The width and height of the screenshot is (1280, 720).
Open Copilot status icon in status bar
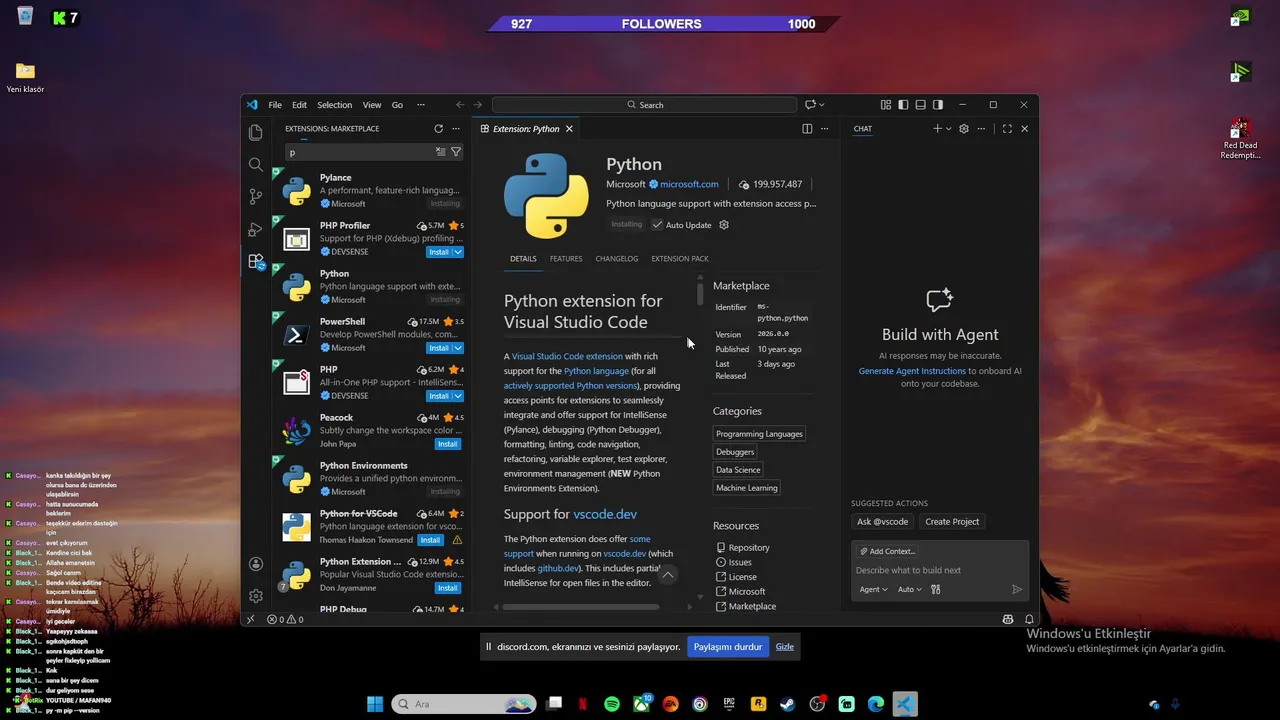click(x=1008, y=619)
